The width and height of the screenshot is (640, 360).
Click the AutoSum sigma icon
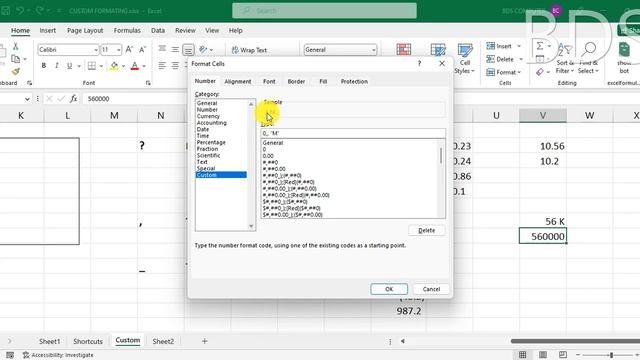click(540, 46)
